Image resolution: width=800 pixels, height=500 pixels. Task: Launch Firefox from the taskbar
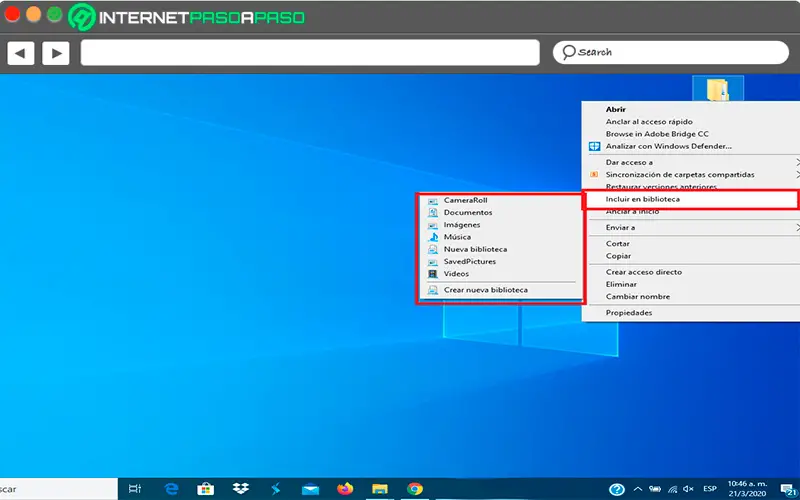click(345, 489)
